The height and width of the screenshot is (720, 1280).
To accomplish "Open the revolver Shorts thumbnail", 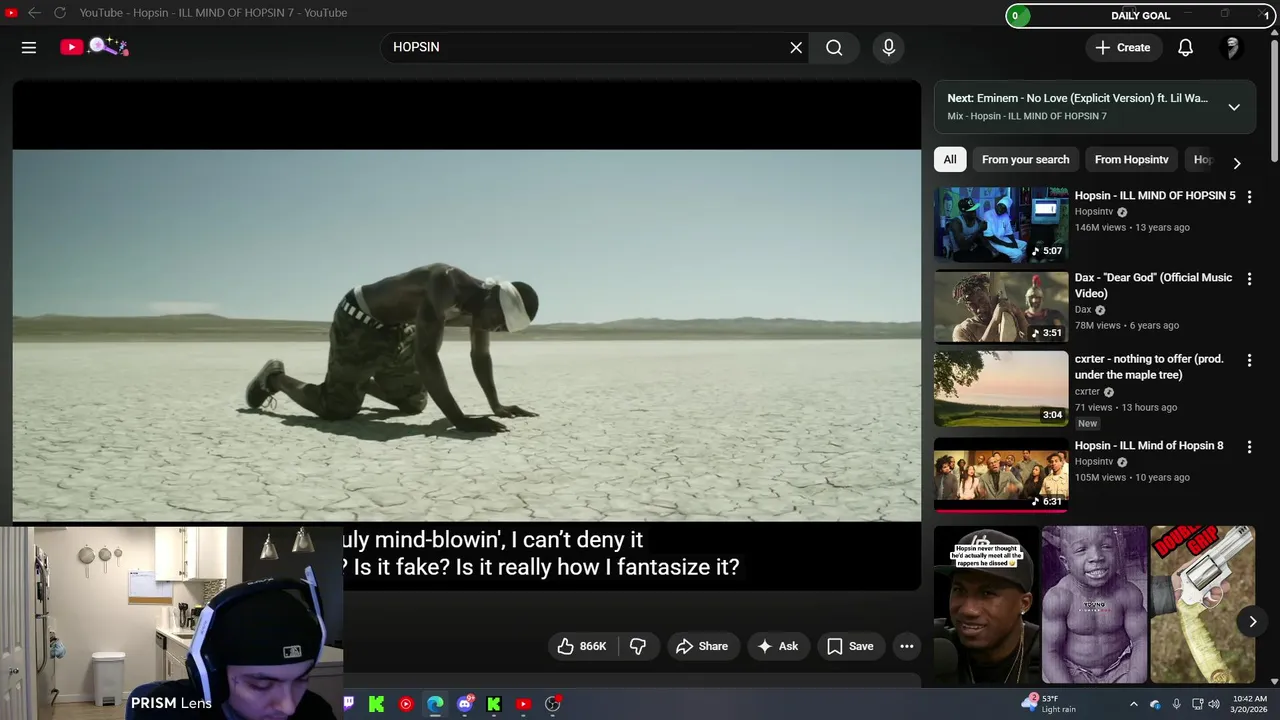I will [x=1202, y=605].
